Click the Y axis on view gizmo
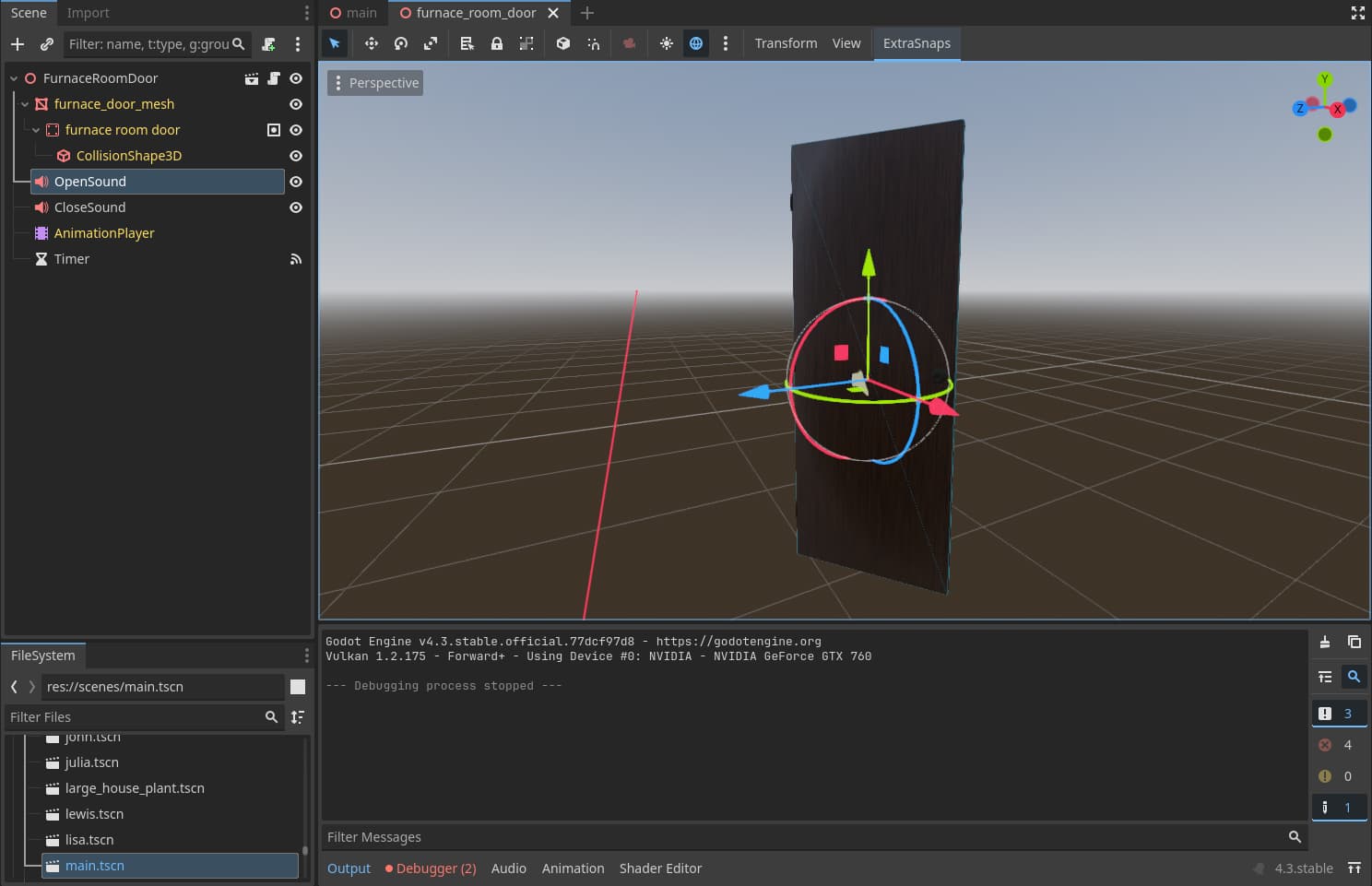Image resolution: width=1372 pixels, height=886 pixels. coord(1325,79)
